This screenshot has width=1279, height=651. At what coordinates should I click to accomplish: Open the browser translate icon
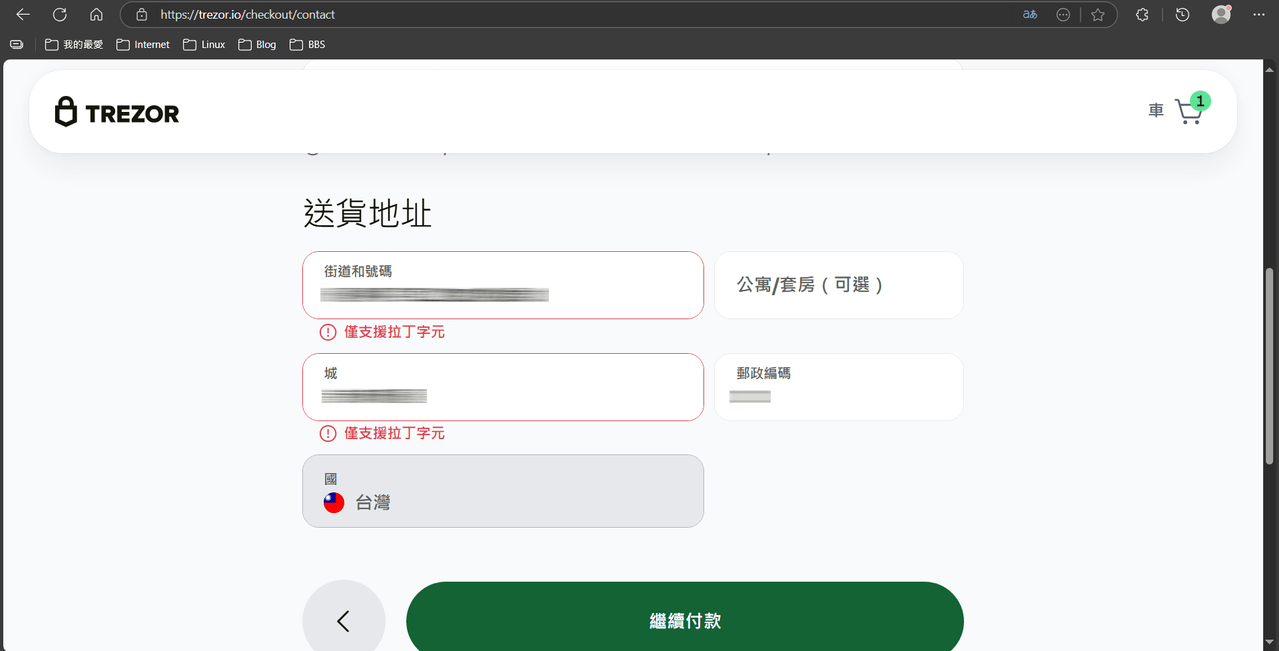(1029, 14)
